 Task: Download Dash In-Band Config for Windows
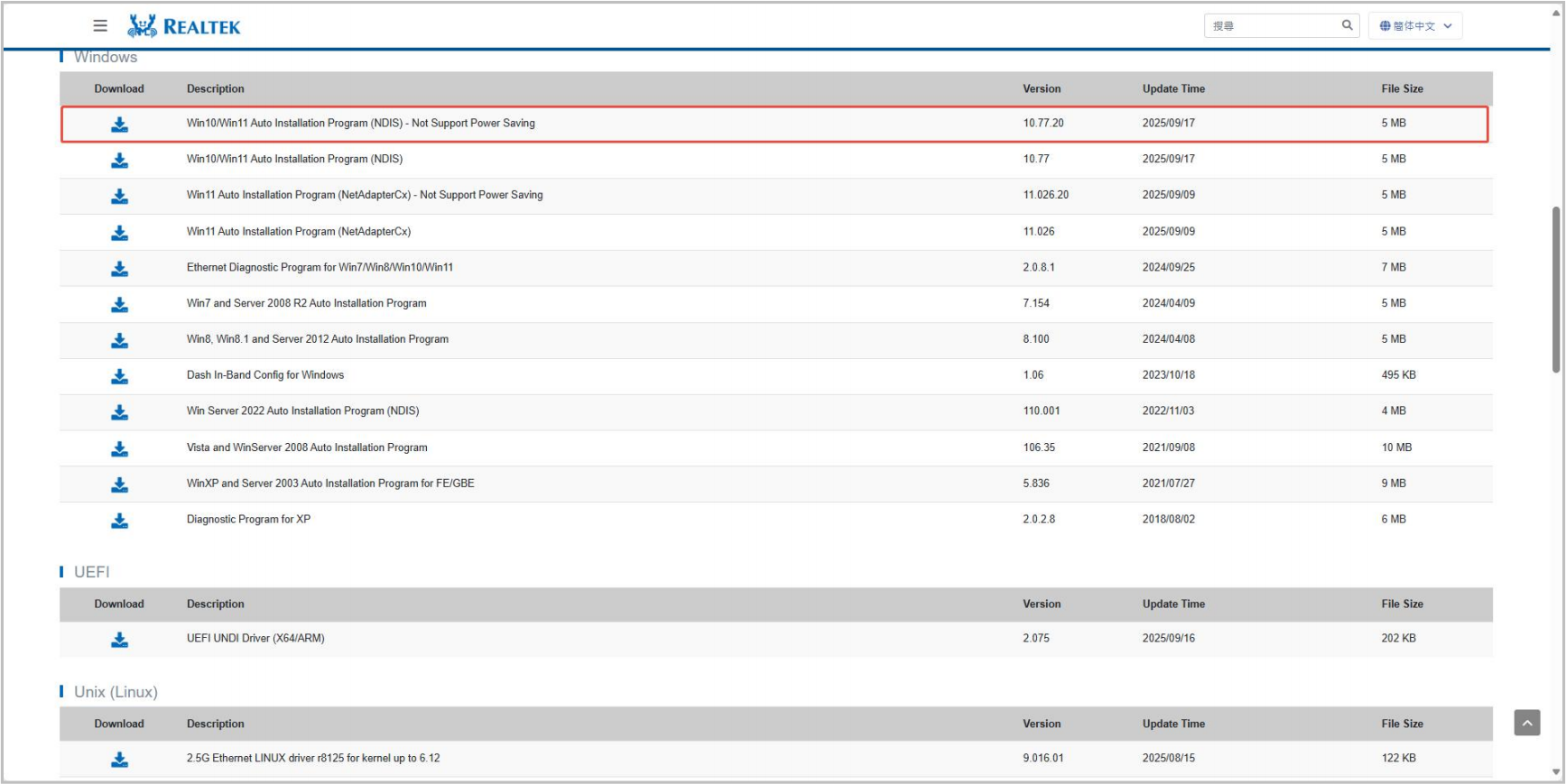(x=119, y=376)
